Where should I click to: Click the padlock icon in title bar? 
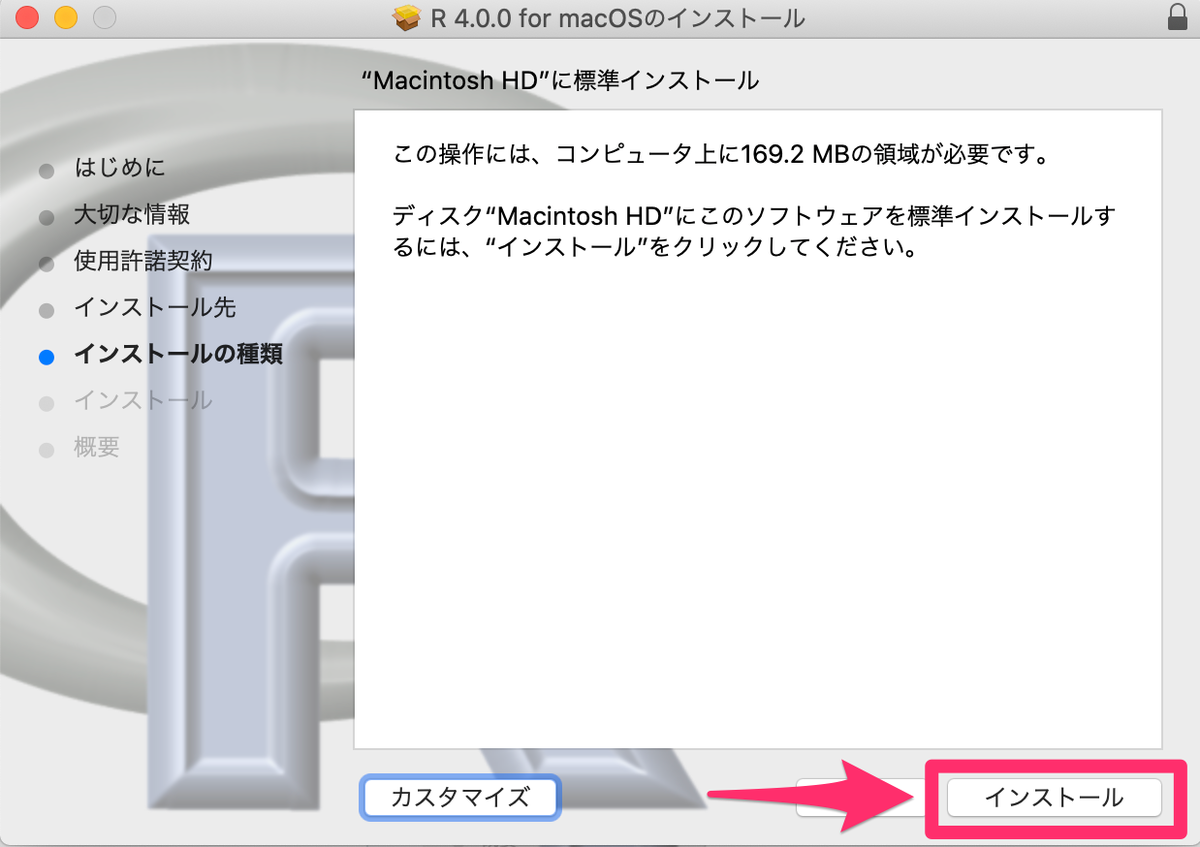[1176, 17]
